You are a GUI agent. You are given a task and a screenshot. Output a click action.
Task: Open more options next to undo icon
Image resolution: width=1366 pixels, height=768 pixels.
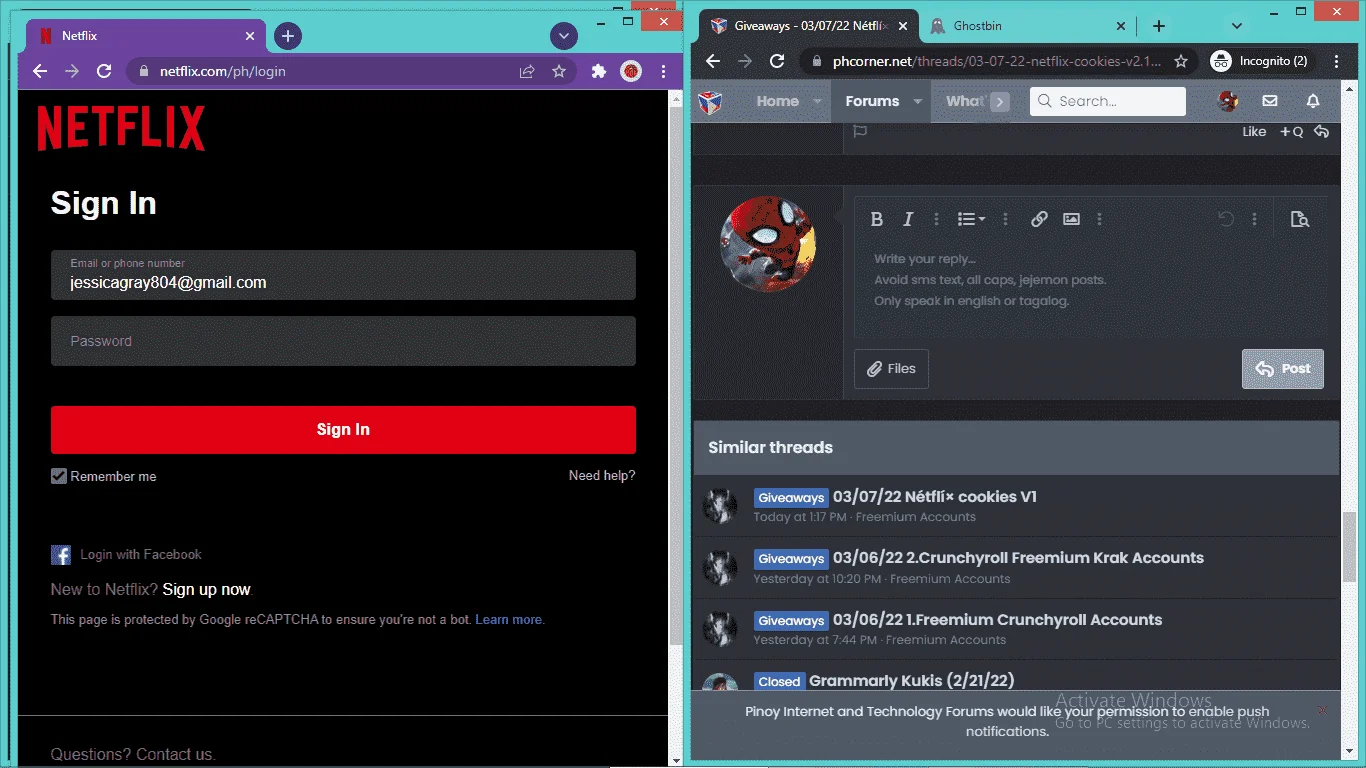[1254, 219]
